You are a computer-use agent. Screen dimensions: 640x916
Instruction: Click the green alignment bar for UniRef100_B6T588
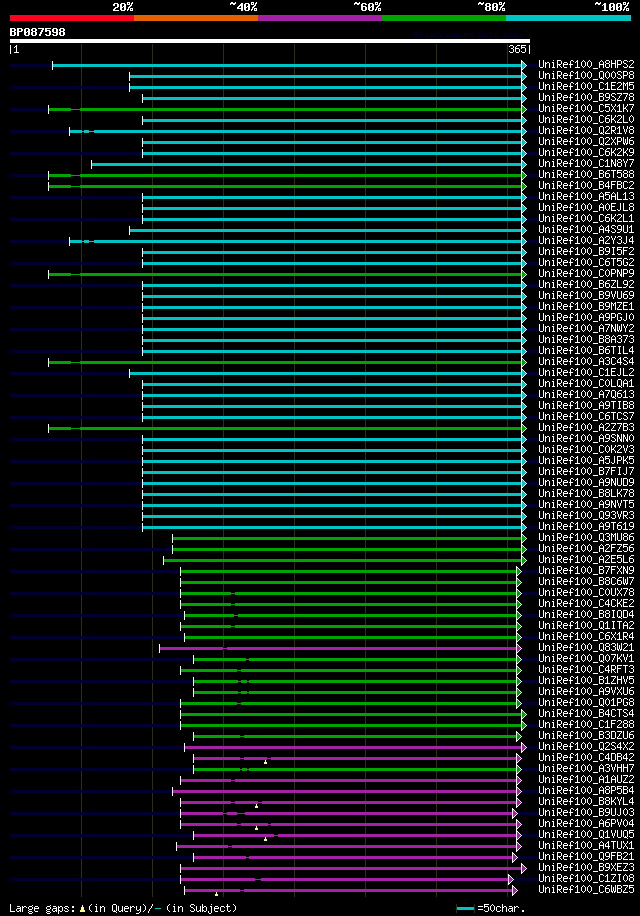click(285, 175)
